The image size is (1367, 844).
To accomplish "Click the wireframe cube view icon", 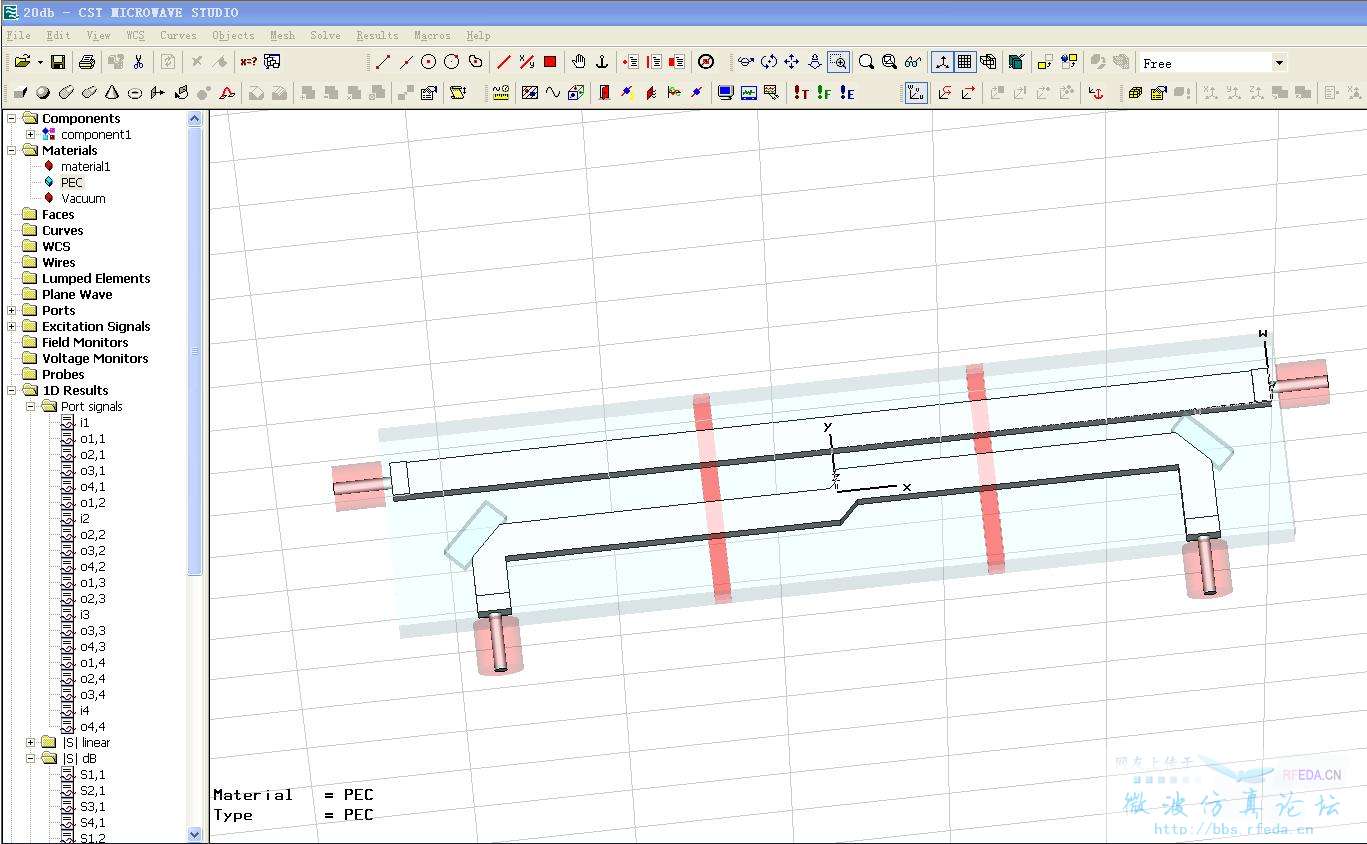I will tap(988, 62).
